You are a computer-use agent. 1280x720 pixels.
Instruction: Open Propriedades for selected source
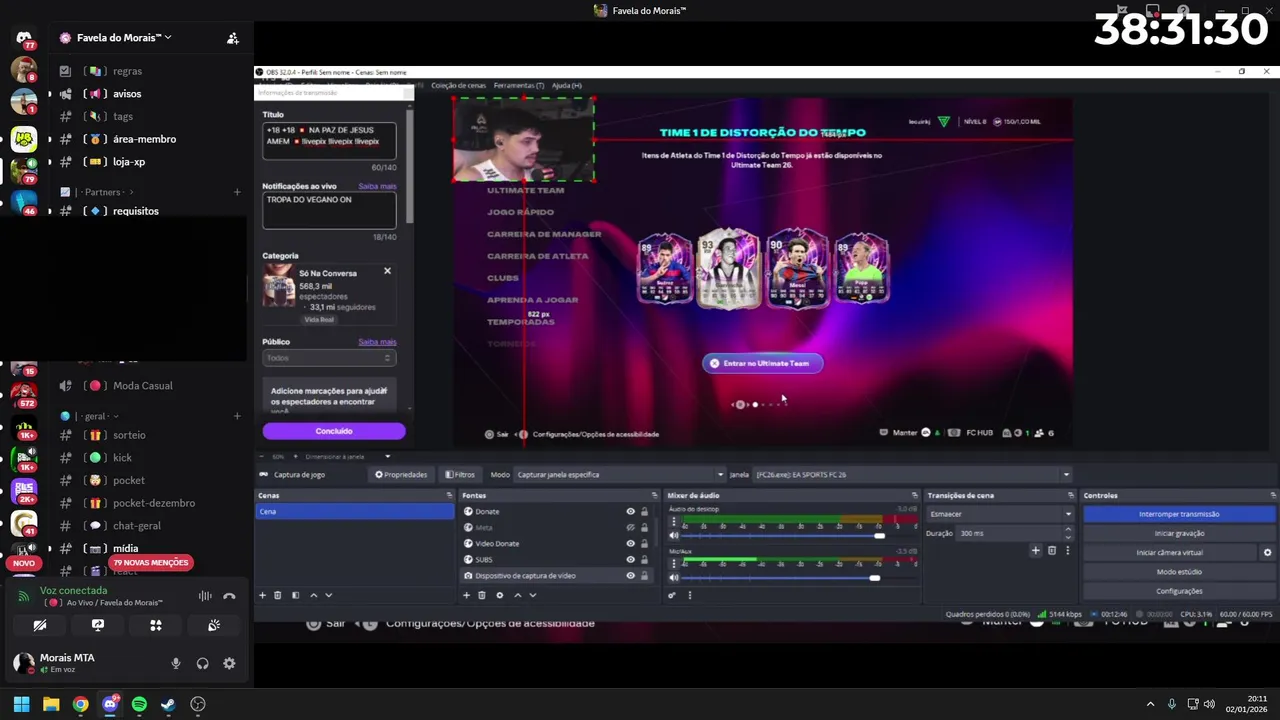coord(401,474)
